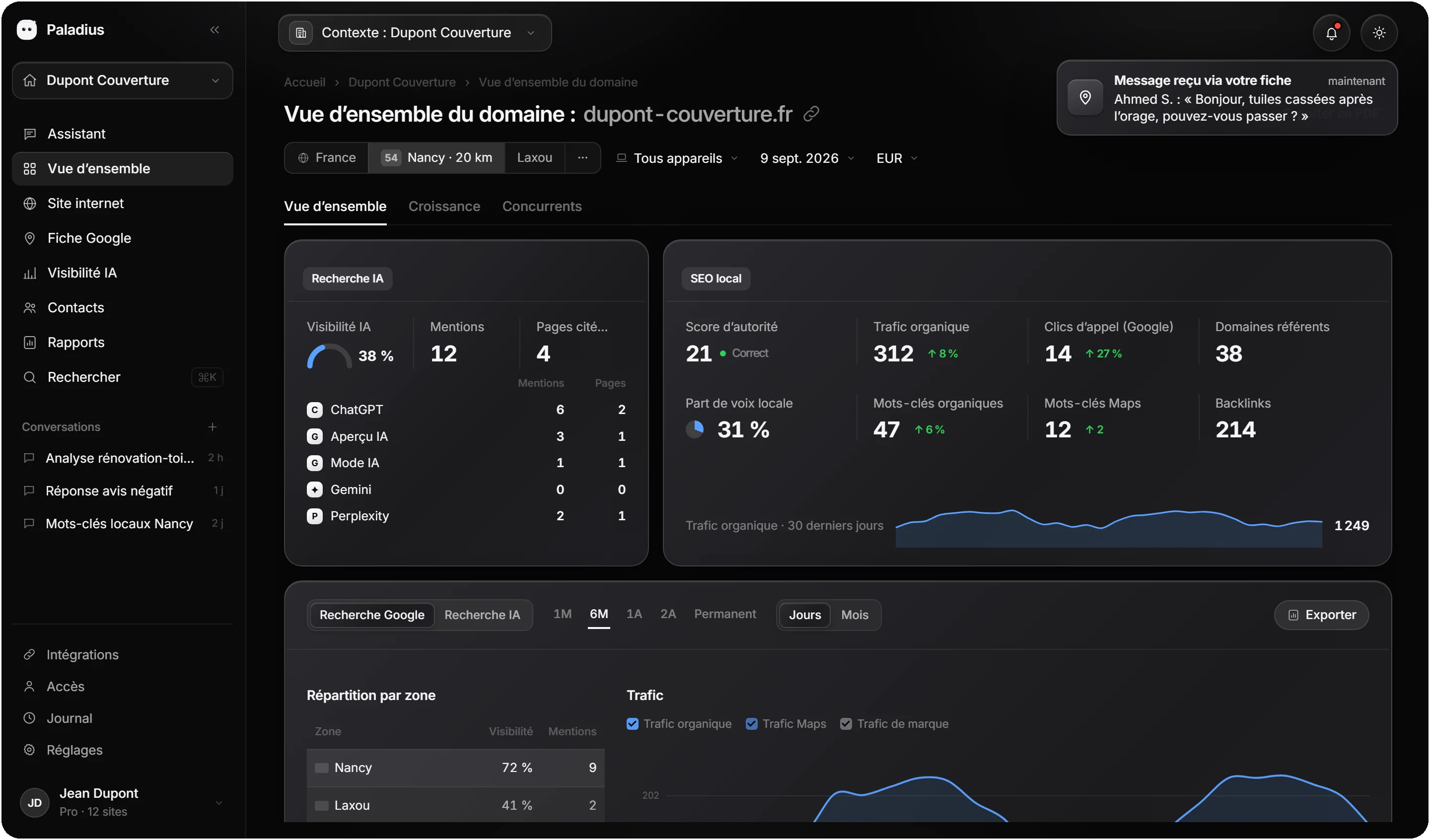Click the Laxou zone color swatch

pos(322,805)
